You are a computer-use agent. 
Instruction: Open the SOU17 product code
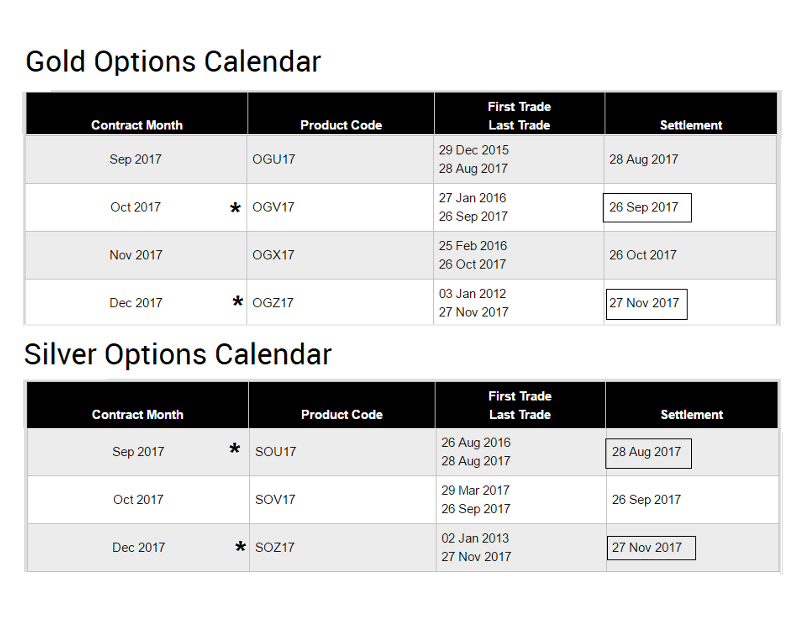click(276, 452)
